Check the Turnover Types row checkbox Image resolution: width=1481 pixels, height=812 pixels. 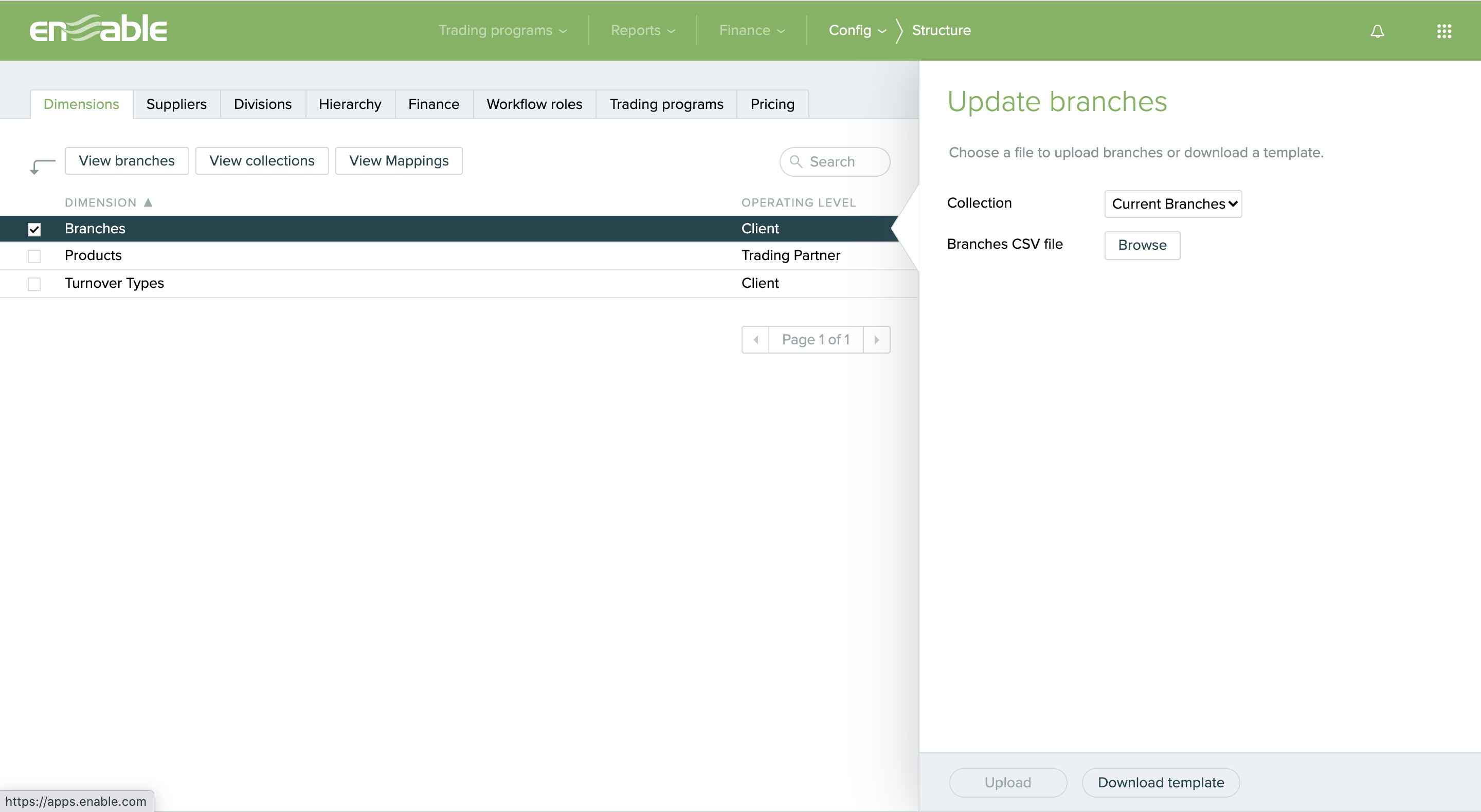[x=34, y=284]
